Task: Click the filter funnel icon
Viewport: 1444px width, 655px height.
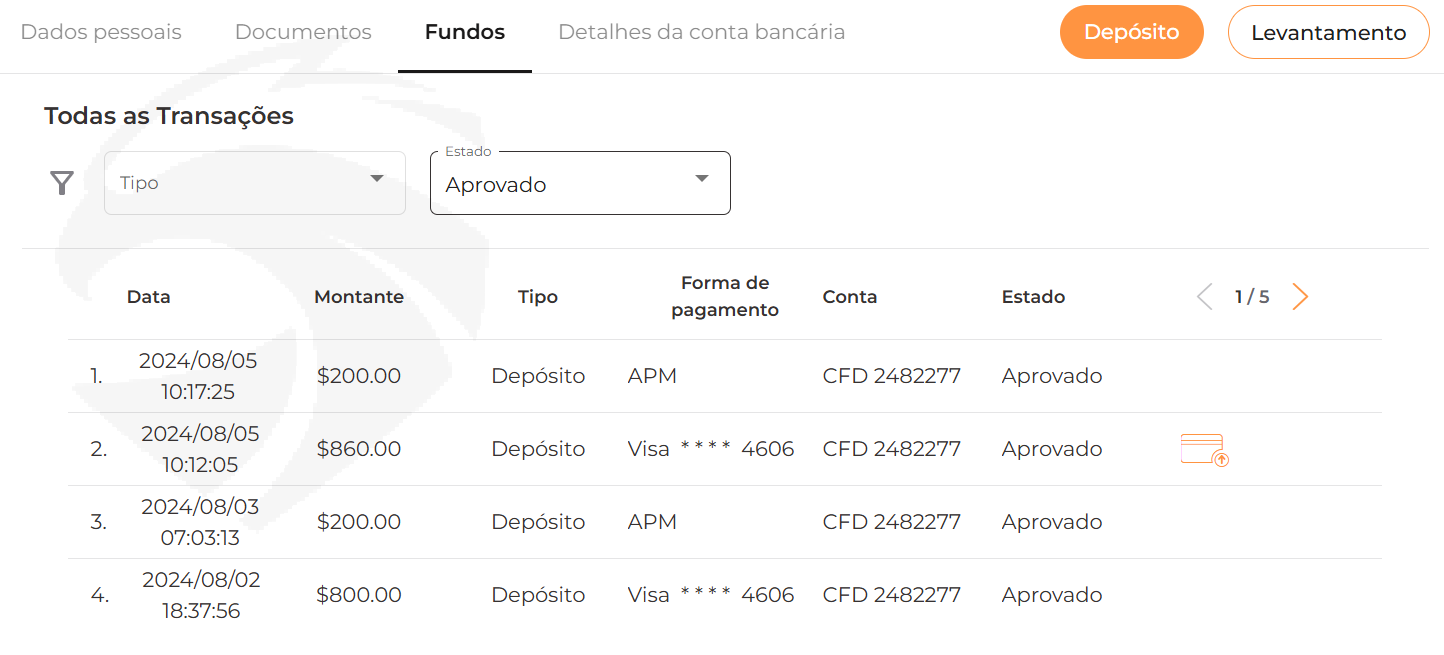Action: (62, 183)
